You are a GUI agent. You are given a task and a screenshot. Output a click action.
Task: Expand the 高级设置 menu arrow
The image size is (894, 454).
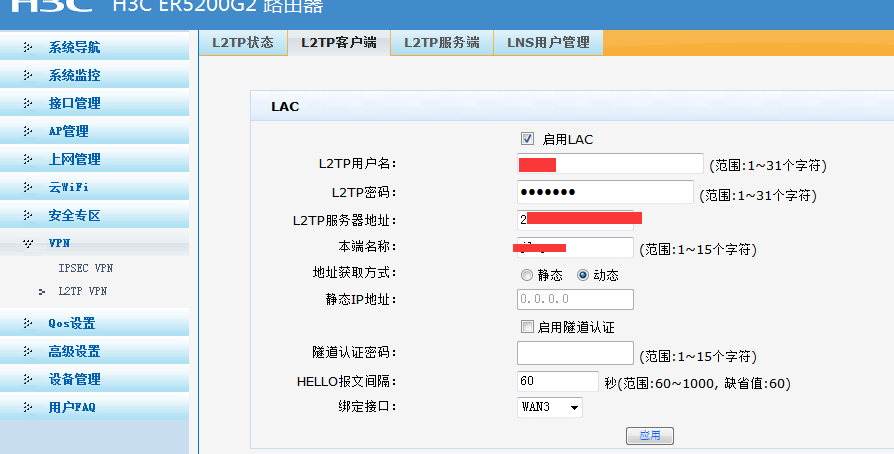tap(27, 351)
